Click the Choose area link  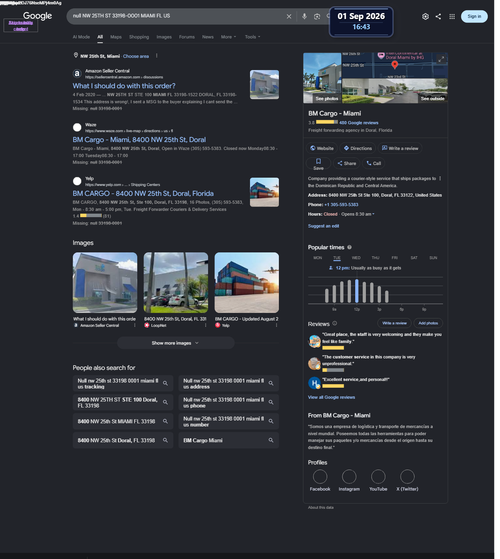click(136, 56)
